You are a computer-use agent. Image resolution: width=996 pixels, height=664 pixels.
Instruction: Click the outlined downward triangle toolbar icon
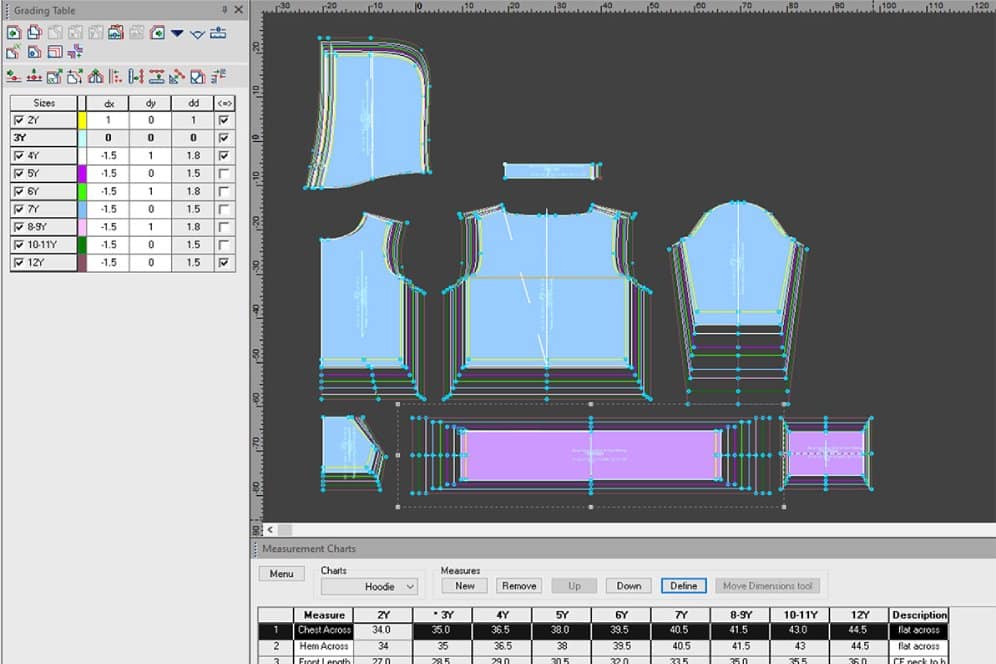[x=198, y=33]
